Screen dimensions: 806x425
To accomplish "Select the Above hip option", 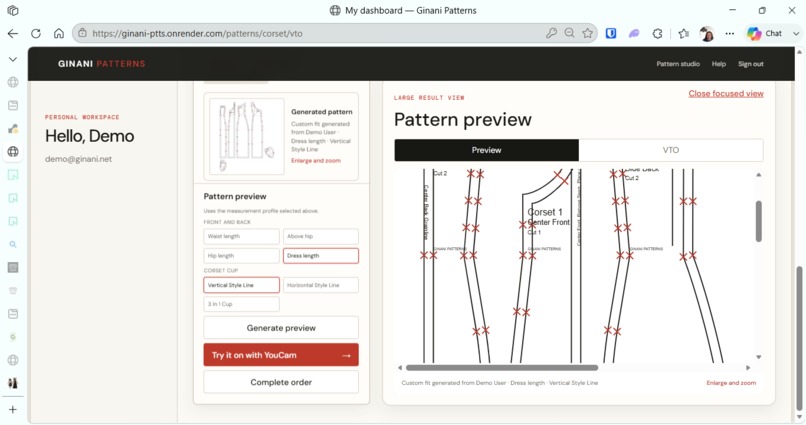I will click(x=321, y=236).
